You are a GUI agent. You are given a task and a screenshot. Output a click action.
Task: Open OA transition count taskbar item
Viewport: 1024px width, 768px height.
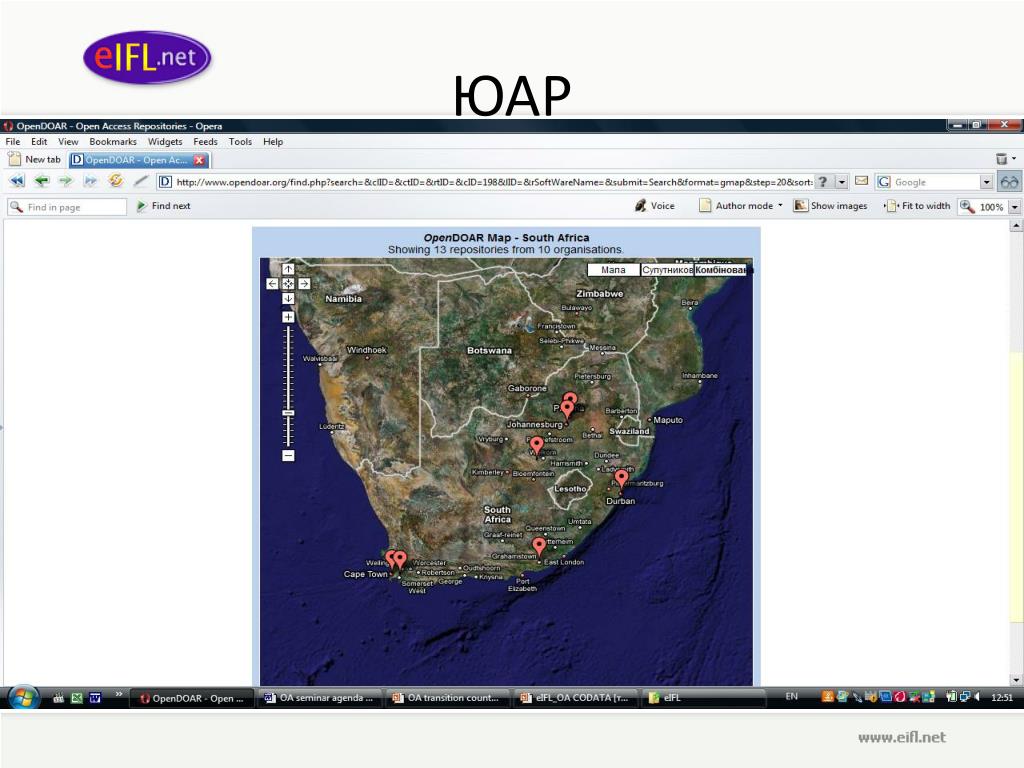point(448,698)
